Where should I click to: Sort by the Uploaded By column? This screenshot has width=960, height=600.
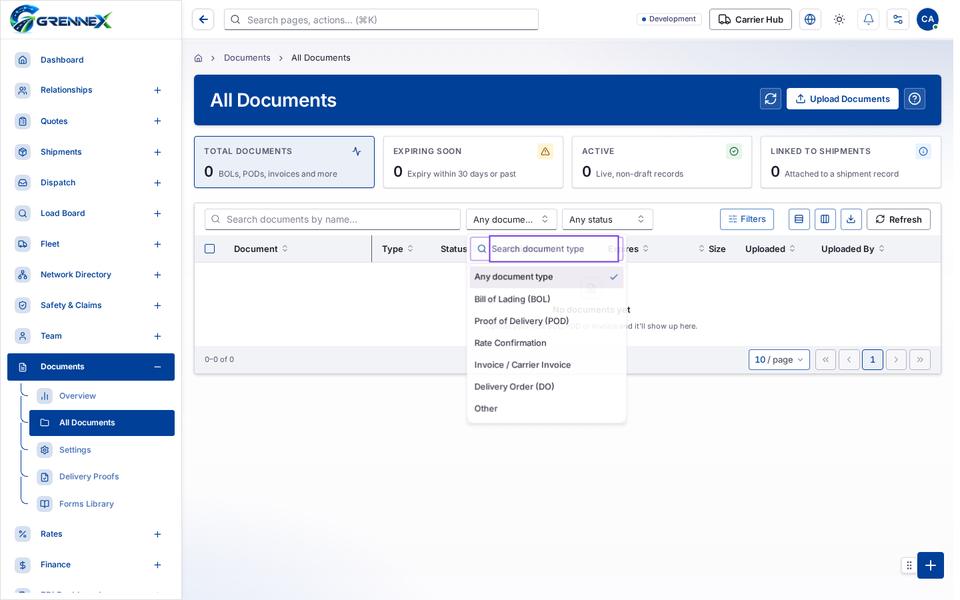(x=852, y=249)
